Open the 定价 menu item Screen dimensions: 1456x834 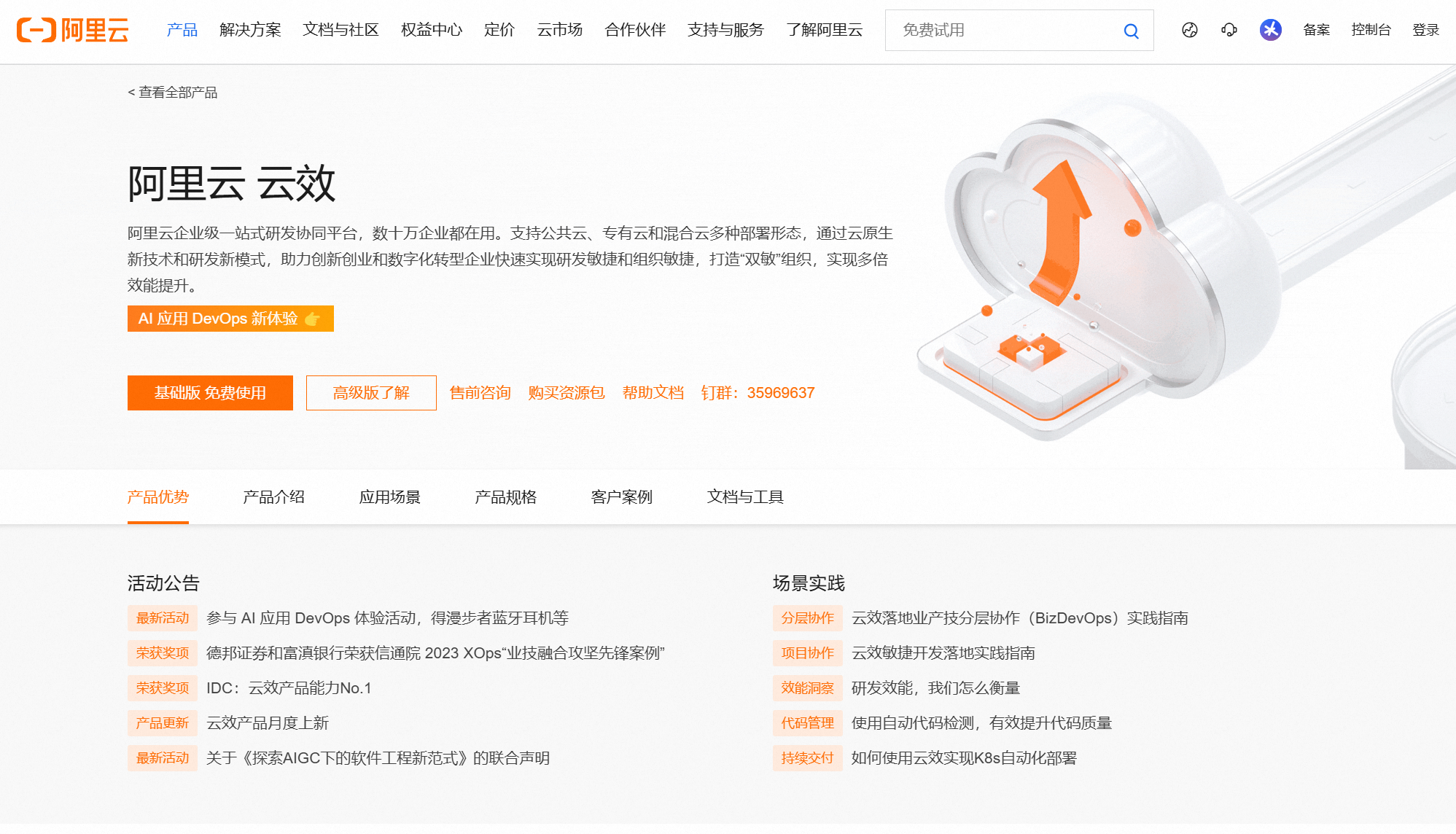click(x=499, y=30)
